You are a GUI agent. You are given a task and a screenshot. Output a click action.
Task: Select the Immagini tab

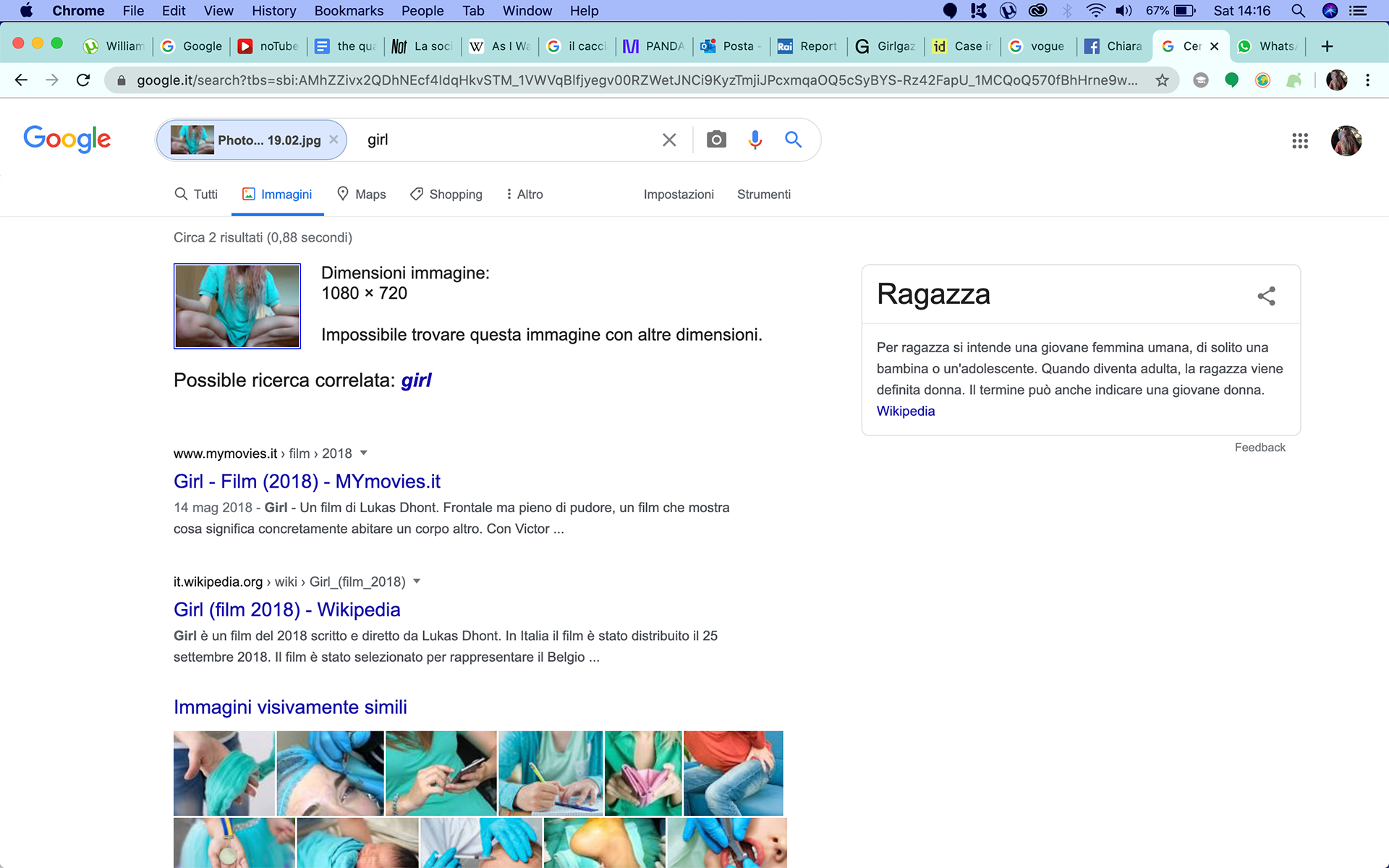(x=277, y=195)
